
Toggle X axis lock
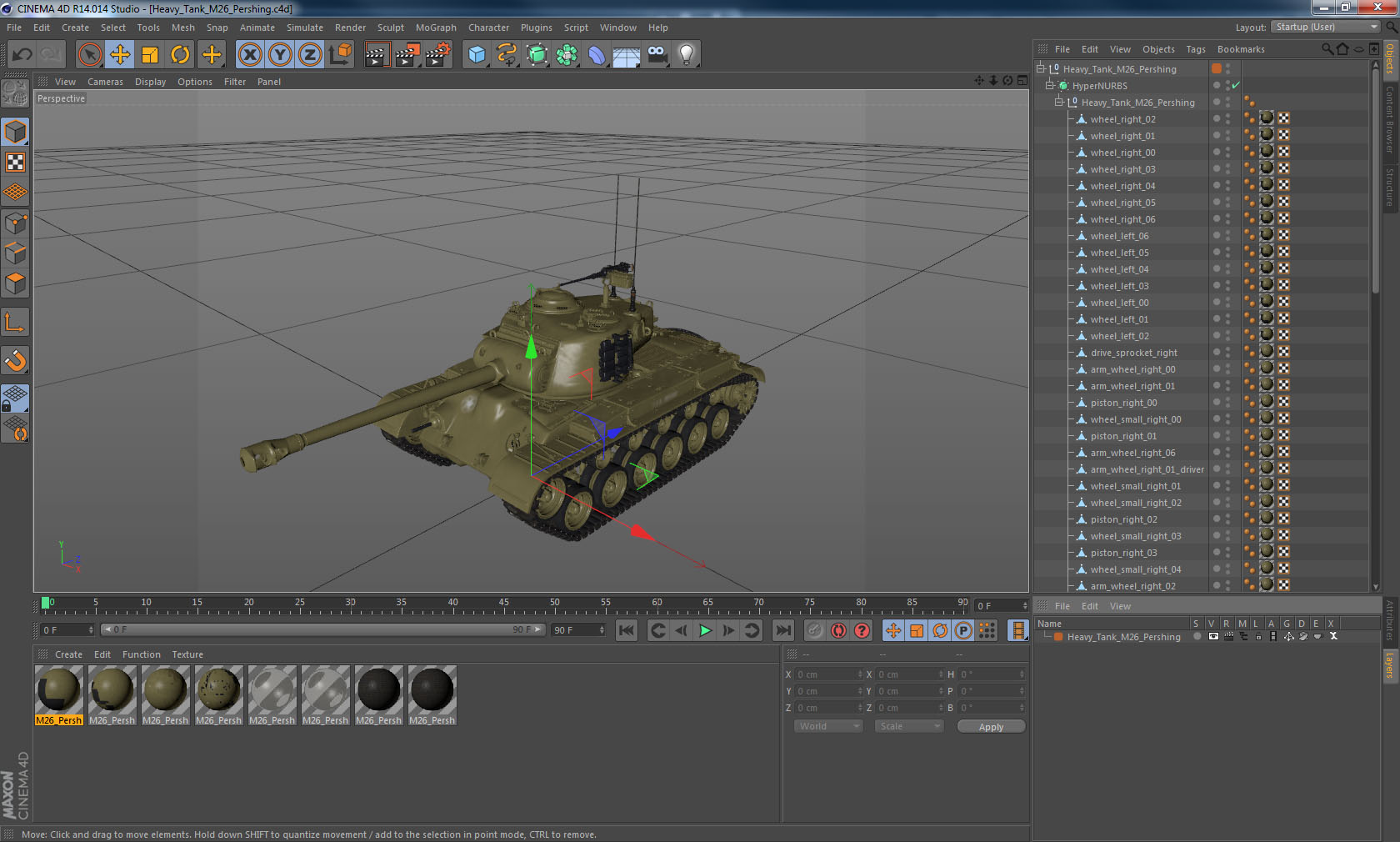[250, 55]
